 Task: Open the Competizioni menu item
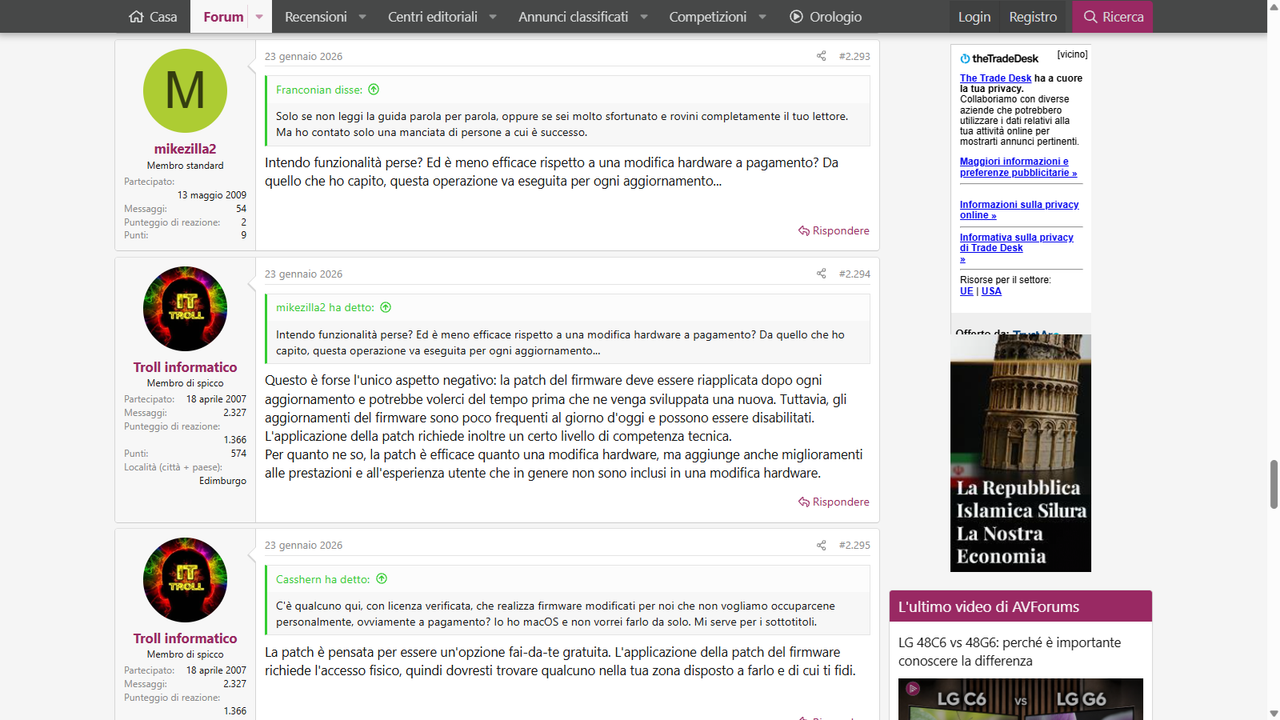[708, 17]
